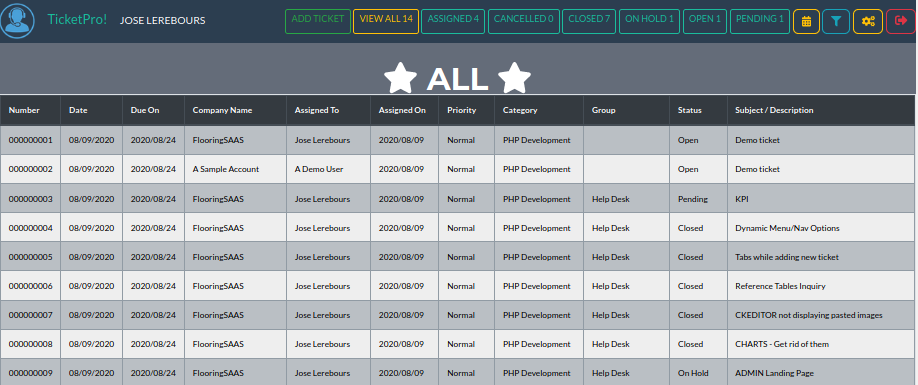Click Help Desk group in KPI row
This screenshot has width=918, height=385.
pyautogui.click(x=611, y=199)
